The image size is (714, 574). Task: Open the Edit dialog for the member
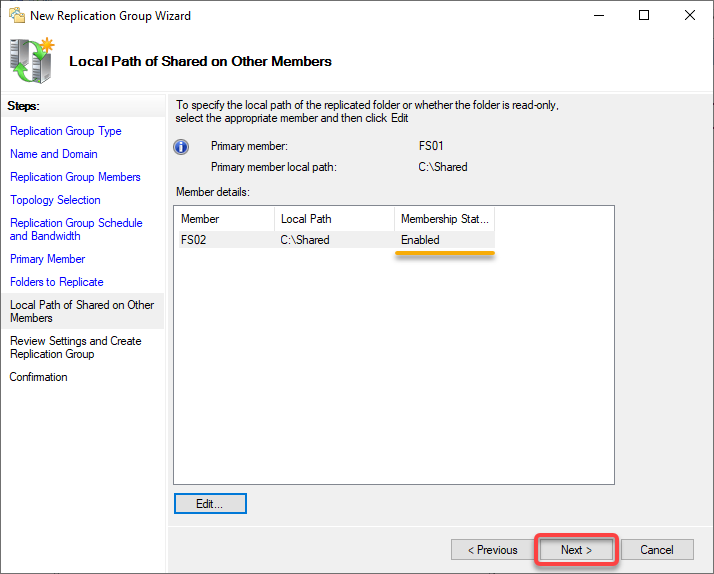coord(210,504)
